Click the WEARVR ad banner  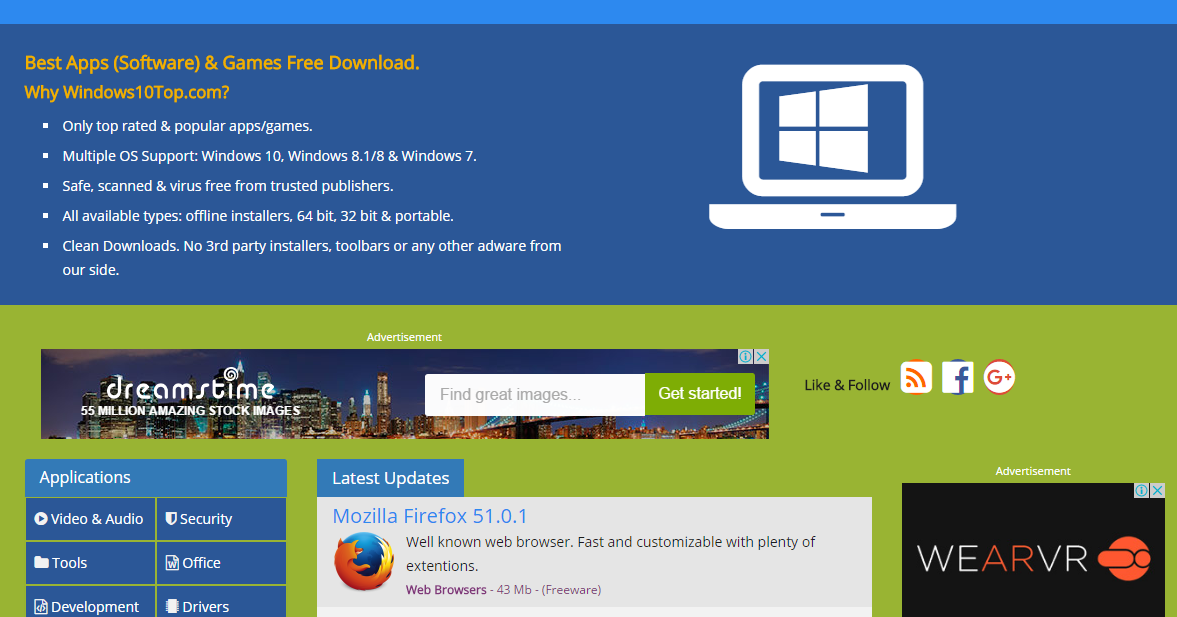1033,550
